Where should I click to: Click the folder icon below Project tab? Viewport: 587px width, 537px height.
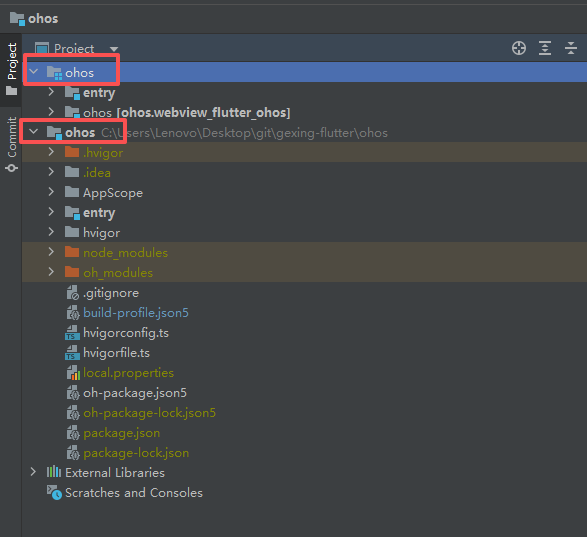(x=12, y=91)
